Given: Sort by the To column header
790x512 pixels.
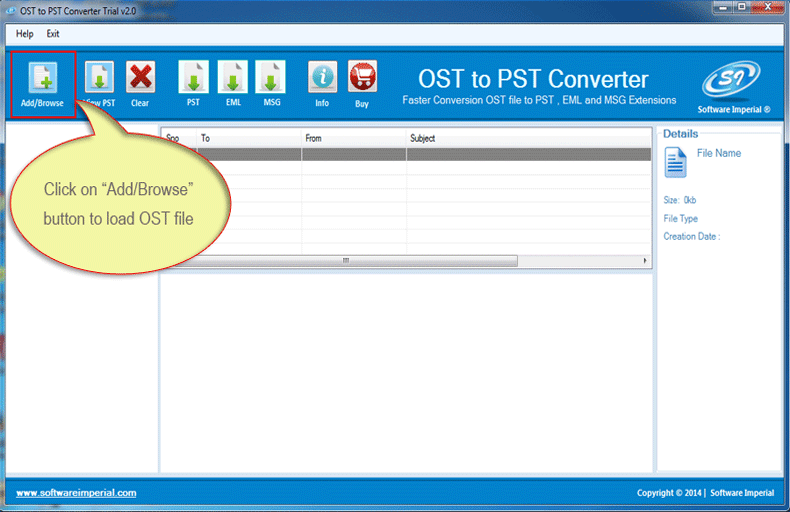Looking at the screenshot, I should tap(249, 138).
